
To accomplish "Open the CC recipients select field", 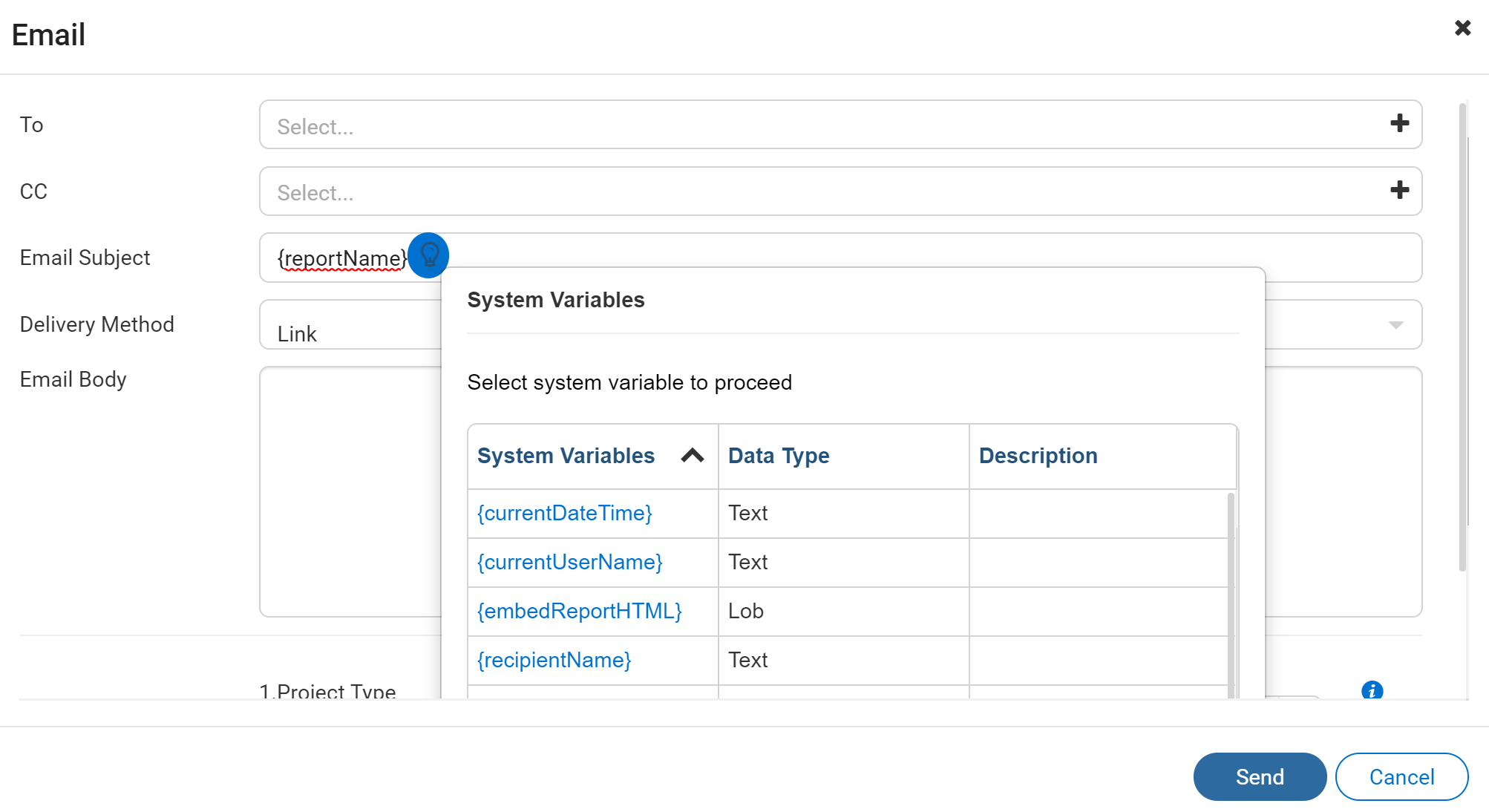I will [817, 191].
